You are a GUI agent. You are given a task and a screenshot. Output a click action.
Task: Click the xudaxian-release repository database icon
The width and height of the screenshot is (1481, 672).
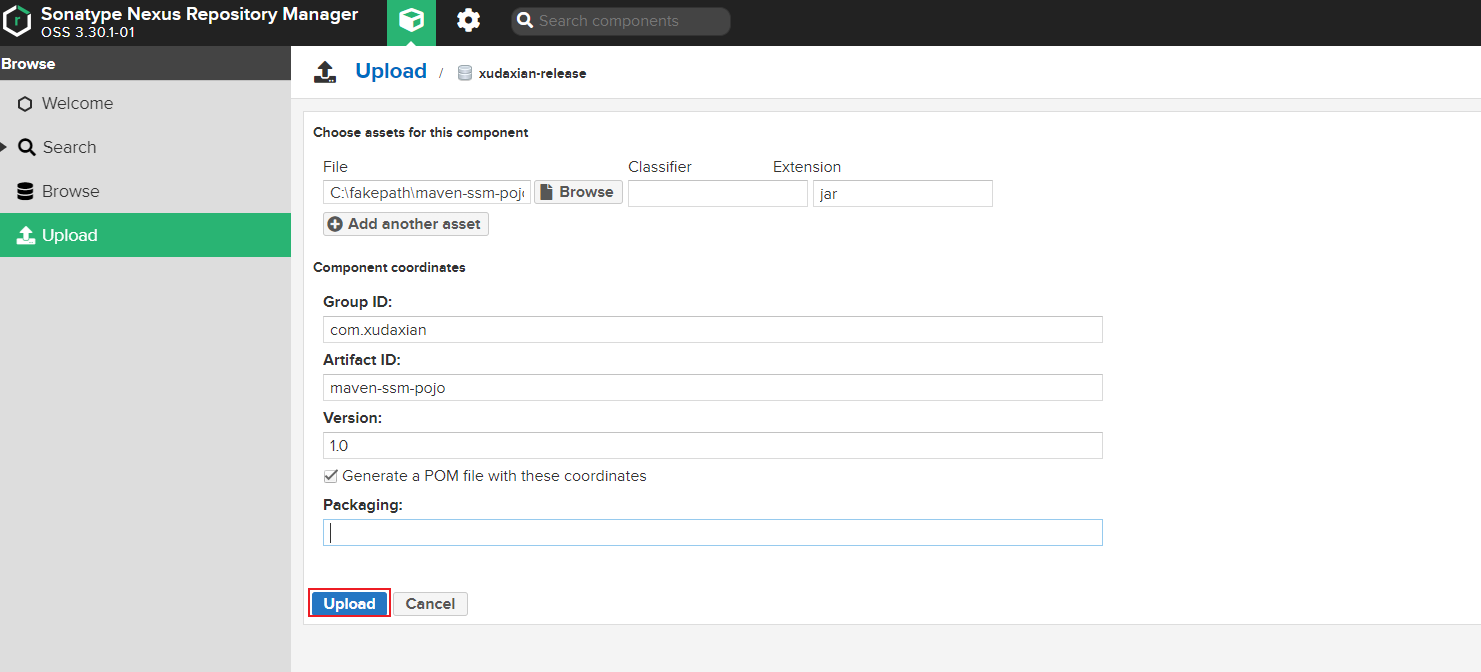point(465,73)
